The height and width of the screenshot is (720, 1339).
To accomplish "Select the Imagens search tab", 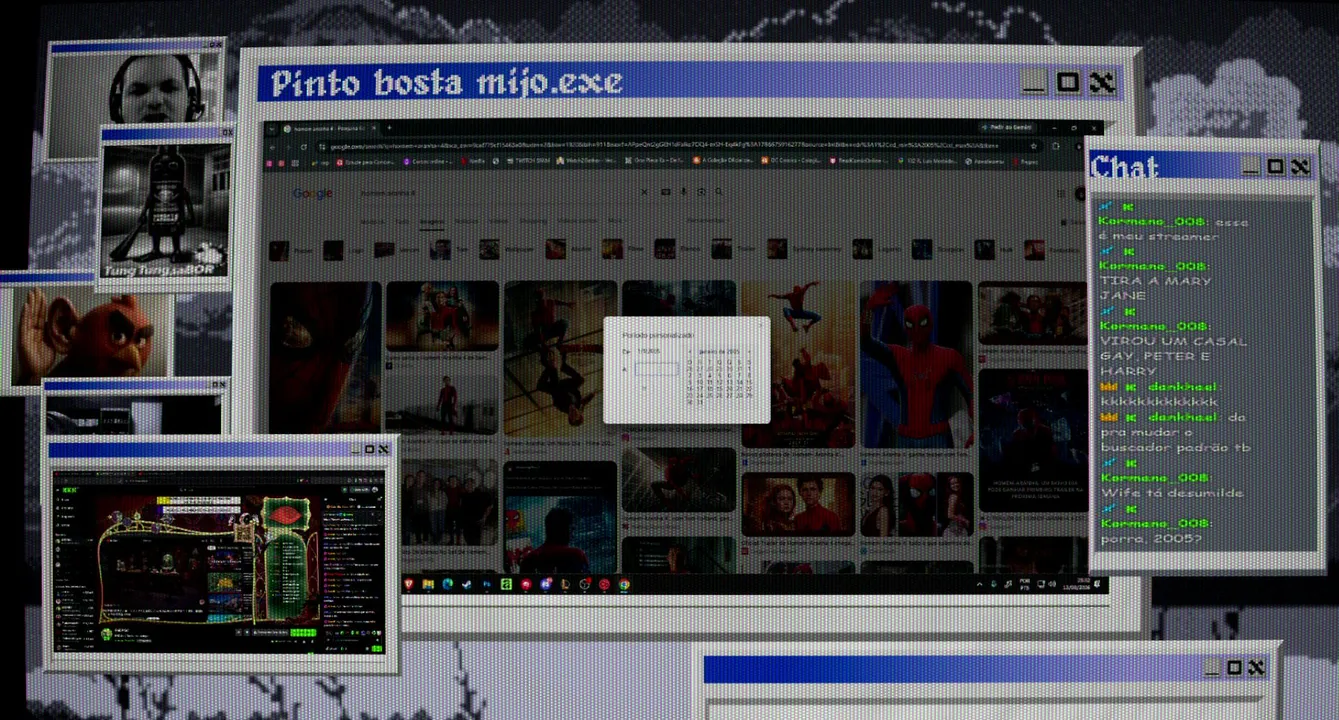I will coord(431,221).
